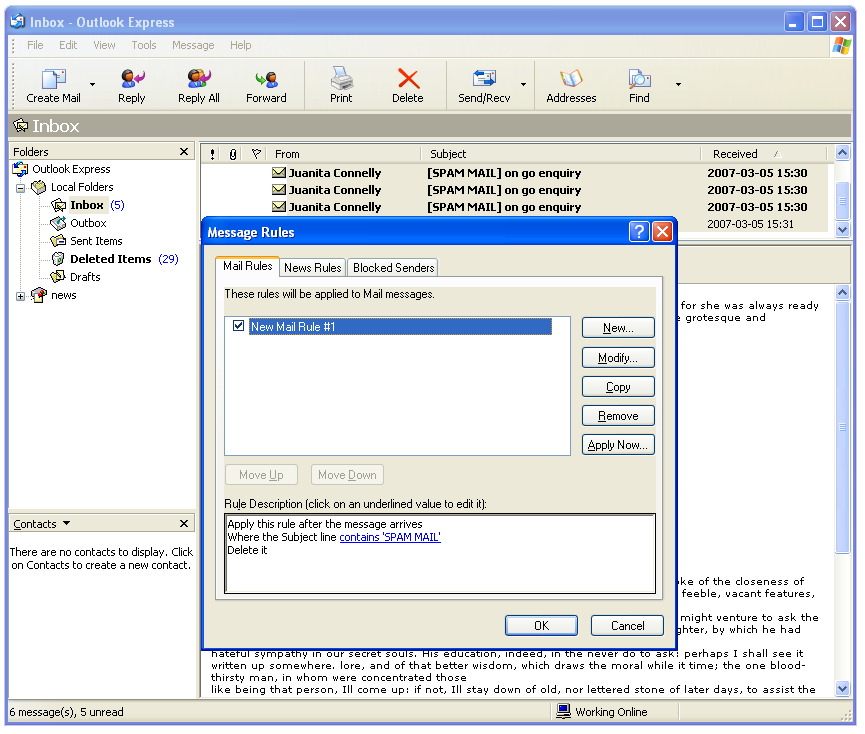Open the Addresses book icon

[571, 80]
